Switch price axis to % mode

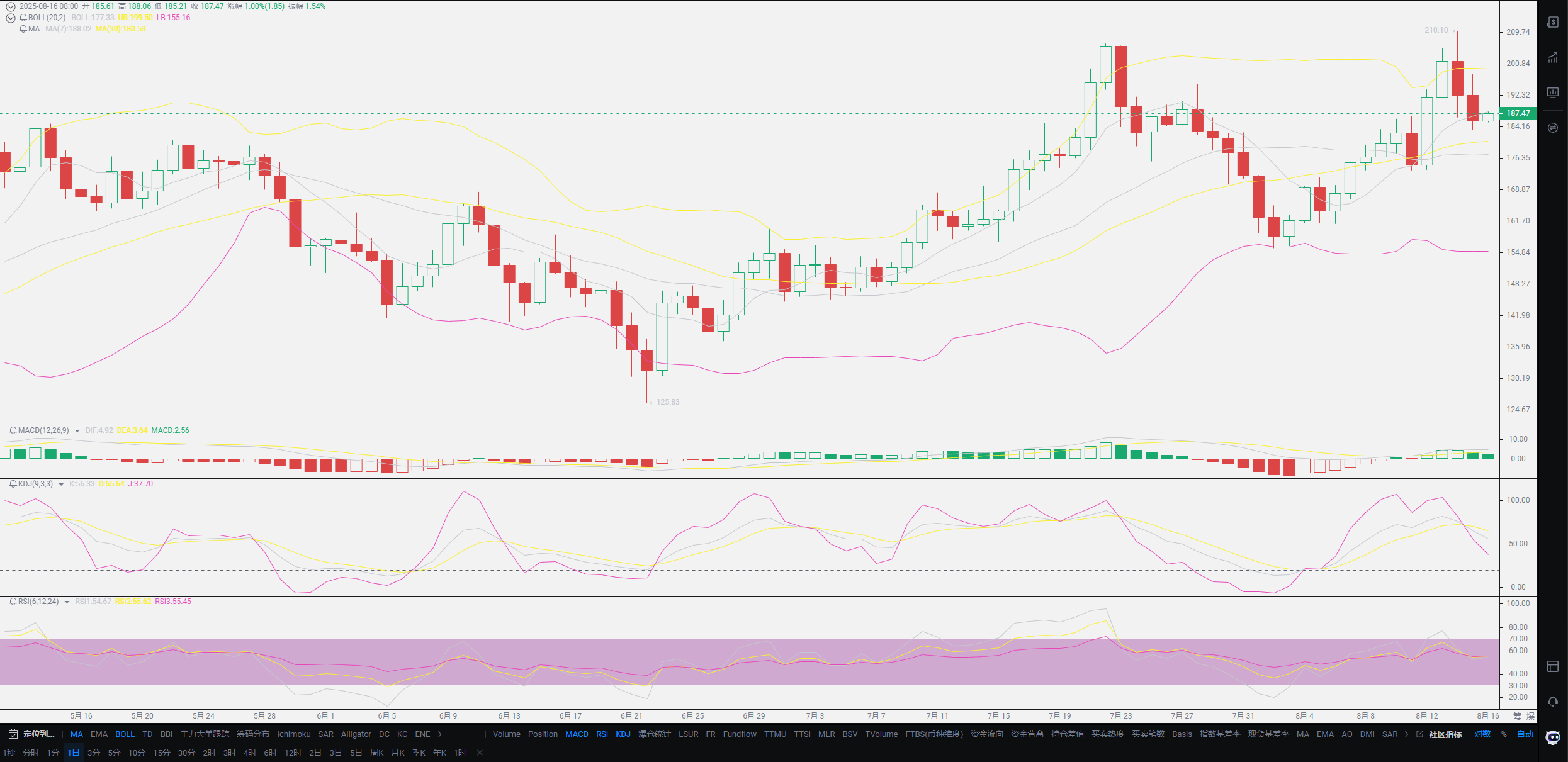coord(1504,734)
